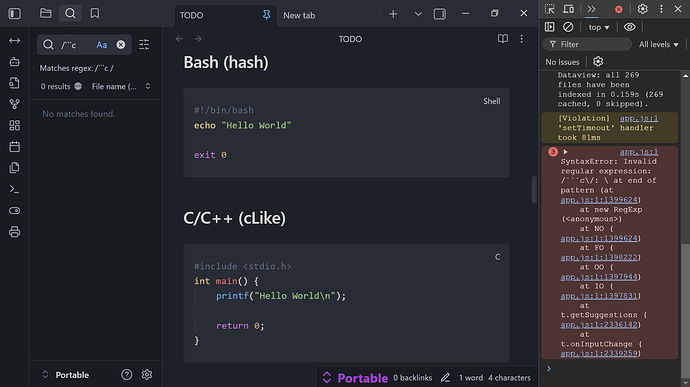Click the print icon in left ribbon
Image resolution: width=690 pixels, height=387 pixels.
15,232
